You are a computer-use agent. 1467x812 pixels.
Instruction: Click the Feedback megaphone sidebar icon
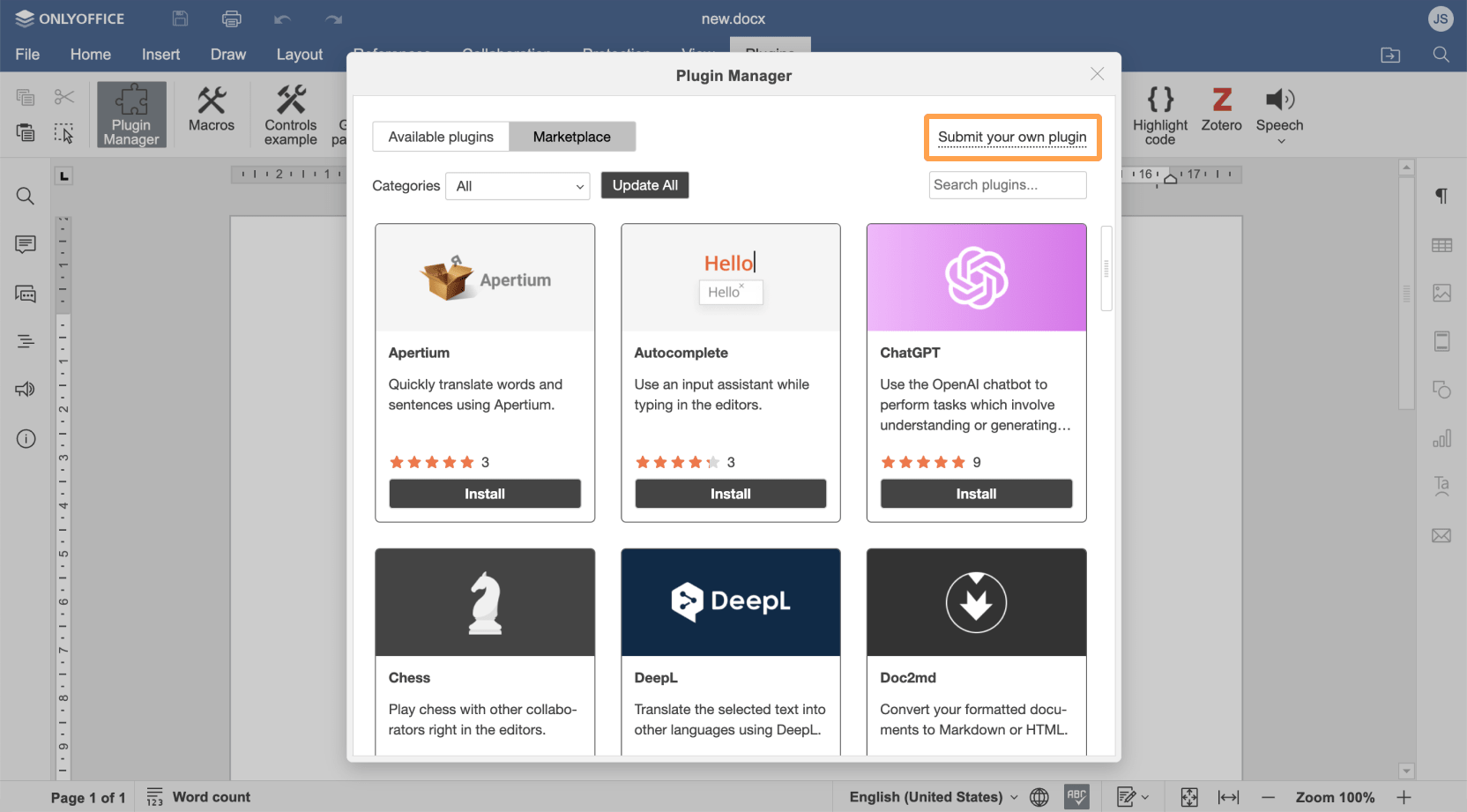[x=26, y=389]
